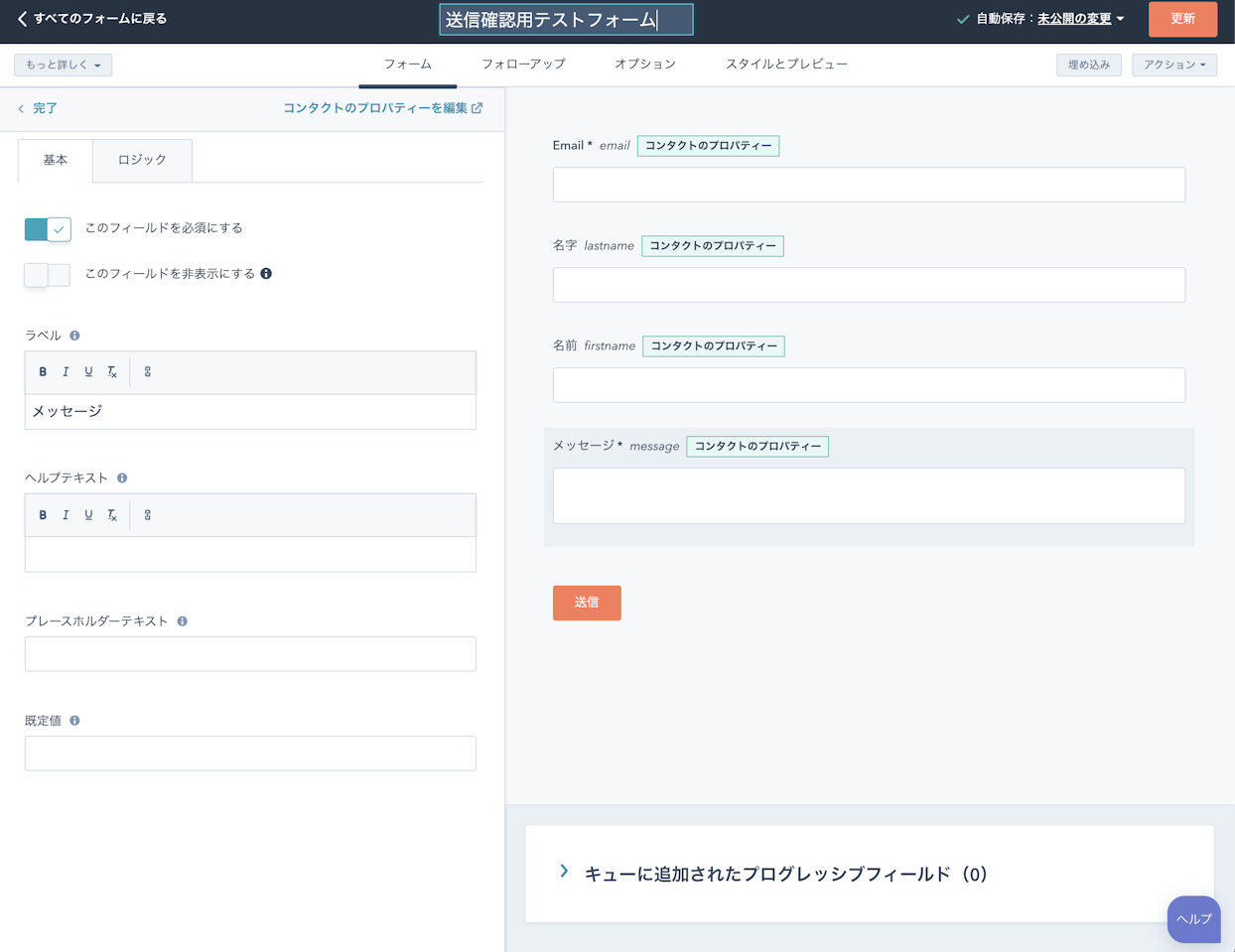1235x952 pixels.
Task: Click Underline icon in ヘルプテキスト toolbar
Action: (x=88, y=515)
